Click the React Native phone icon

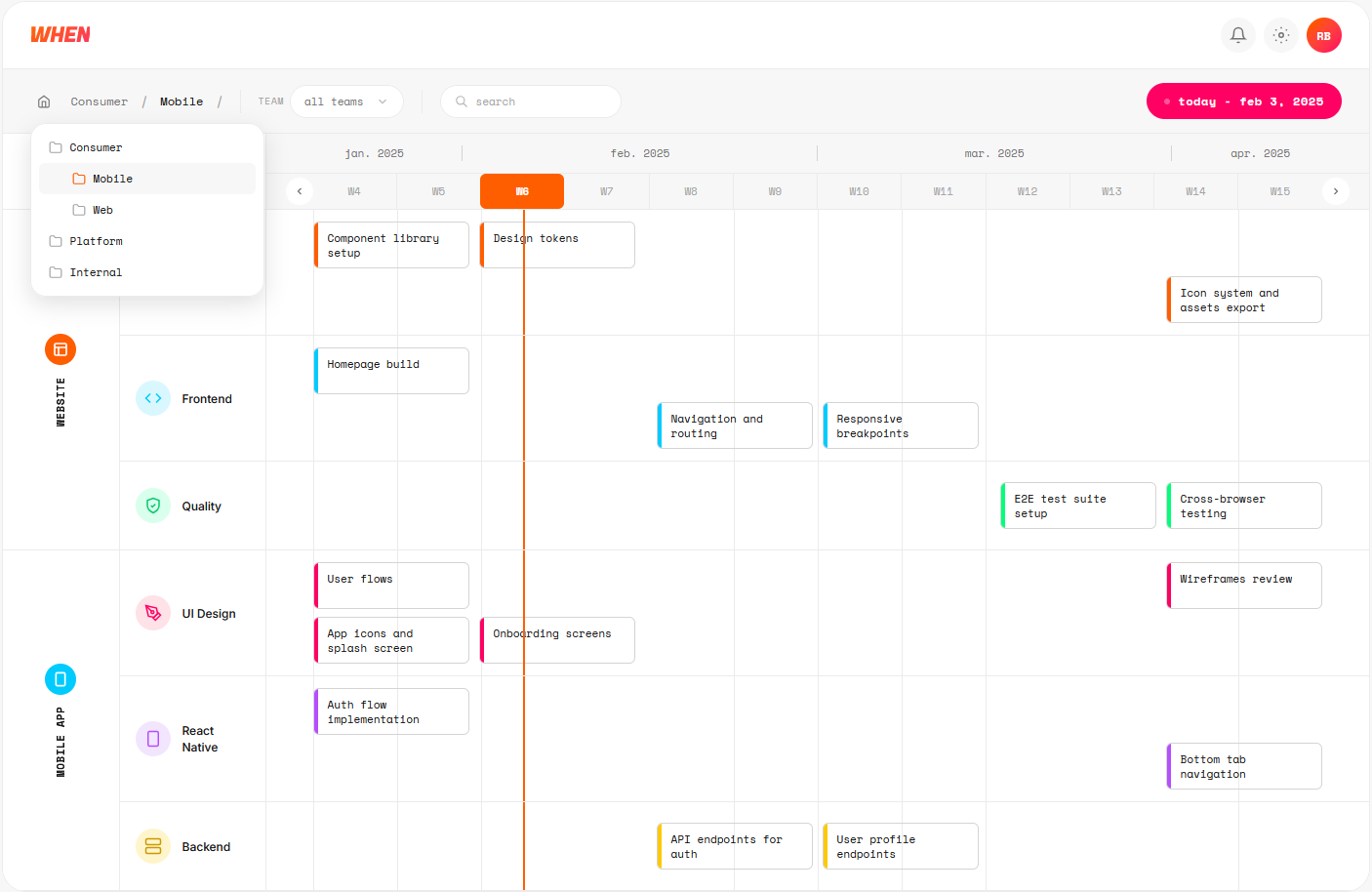[x=153, y=739]
